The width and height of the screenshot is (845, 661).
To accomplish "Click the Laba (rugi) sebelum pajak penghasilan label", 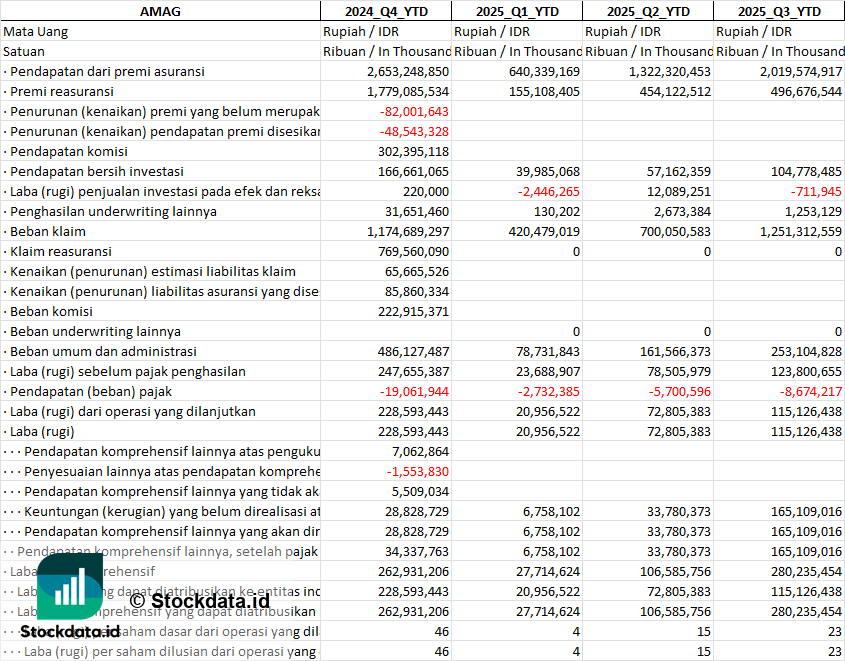I will 128,371.
